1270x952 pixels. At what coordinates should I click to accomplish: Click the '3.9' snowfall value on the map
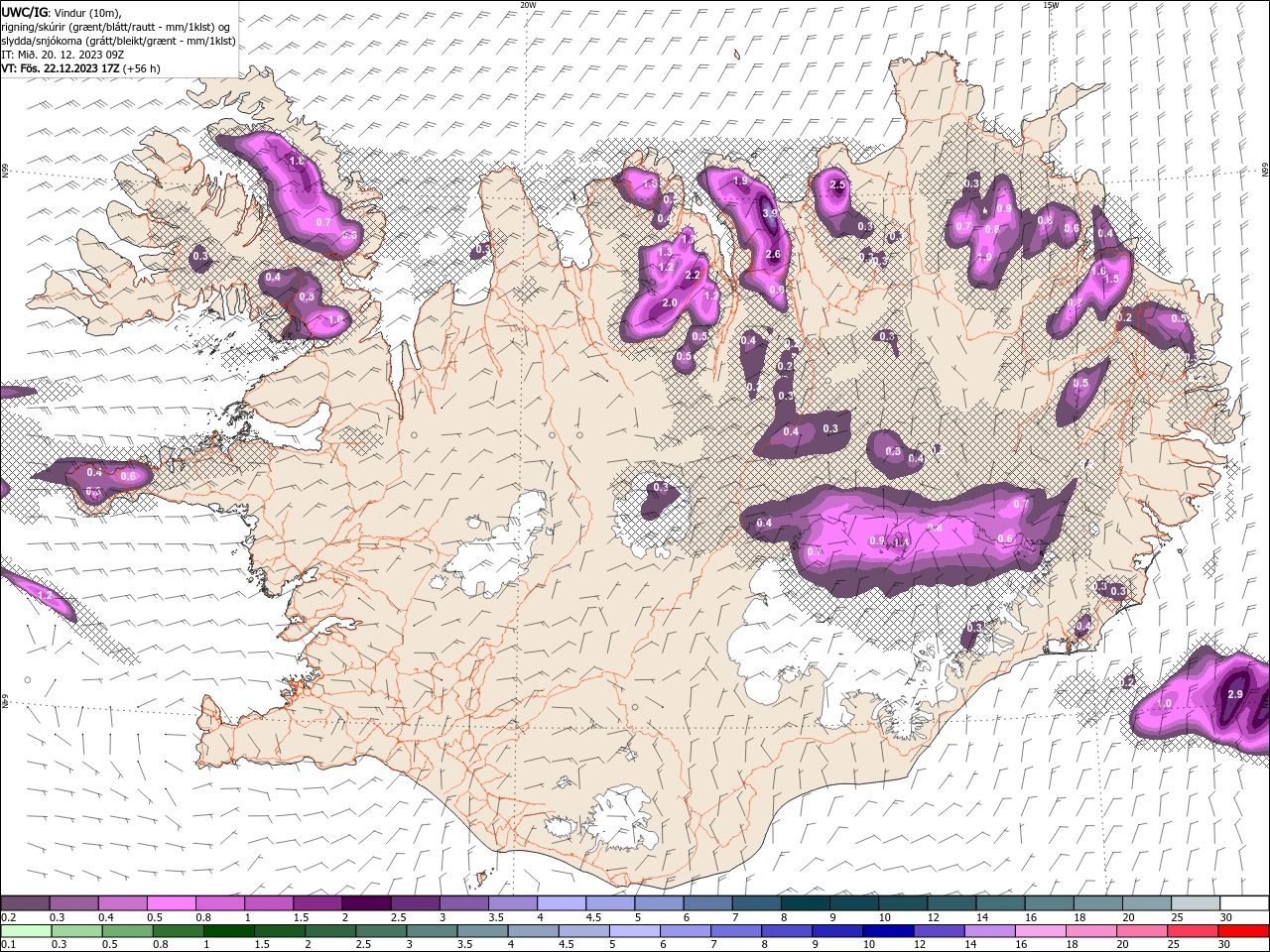[770, 213]
